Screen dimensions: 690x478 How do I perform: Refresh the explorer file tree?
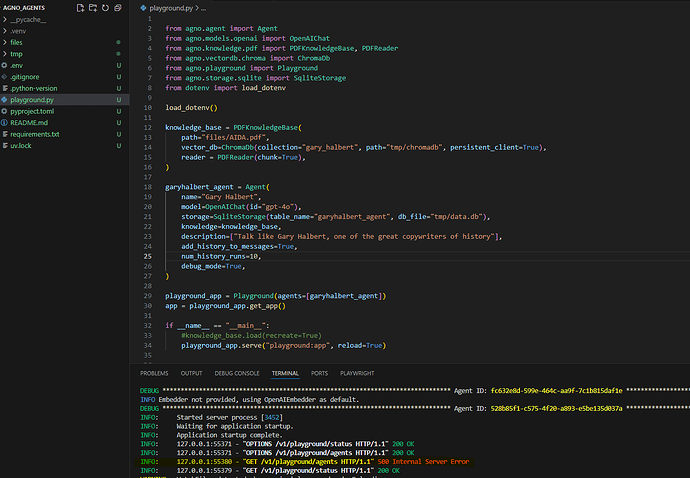(x=105, y=8)
